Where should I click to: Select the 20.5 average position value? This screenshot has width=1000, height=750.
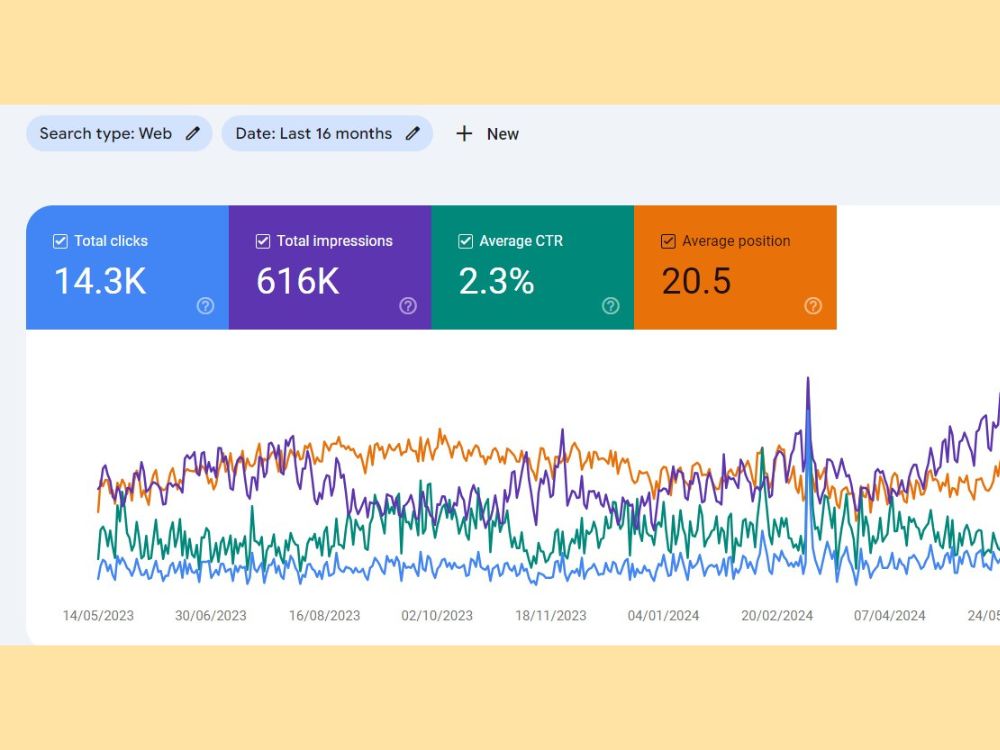pos(696,281)
